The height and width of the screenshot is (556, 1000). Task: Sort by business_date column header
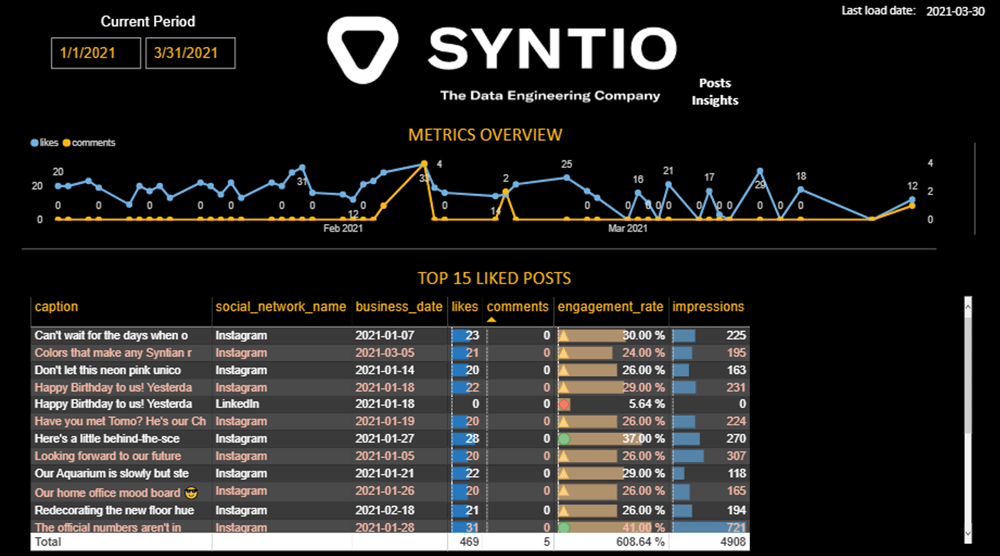[x=399, y=307]
